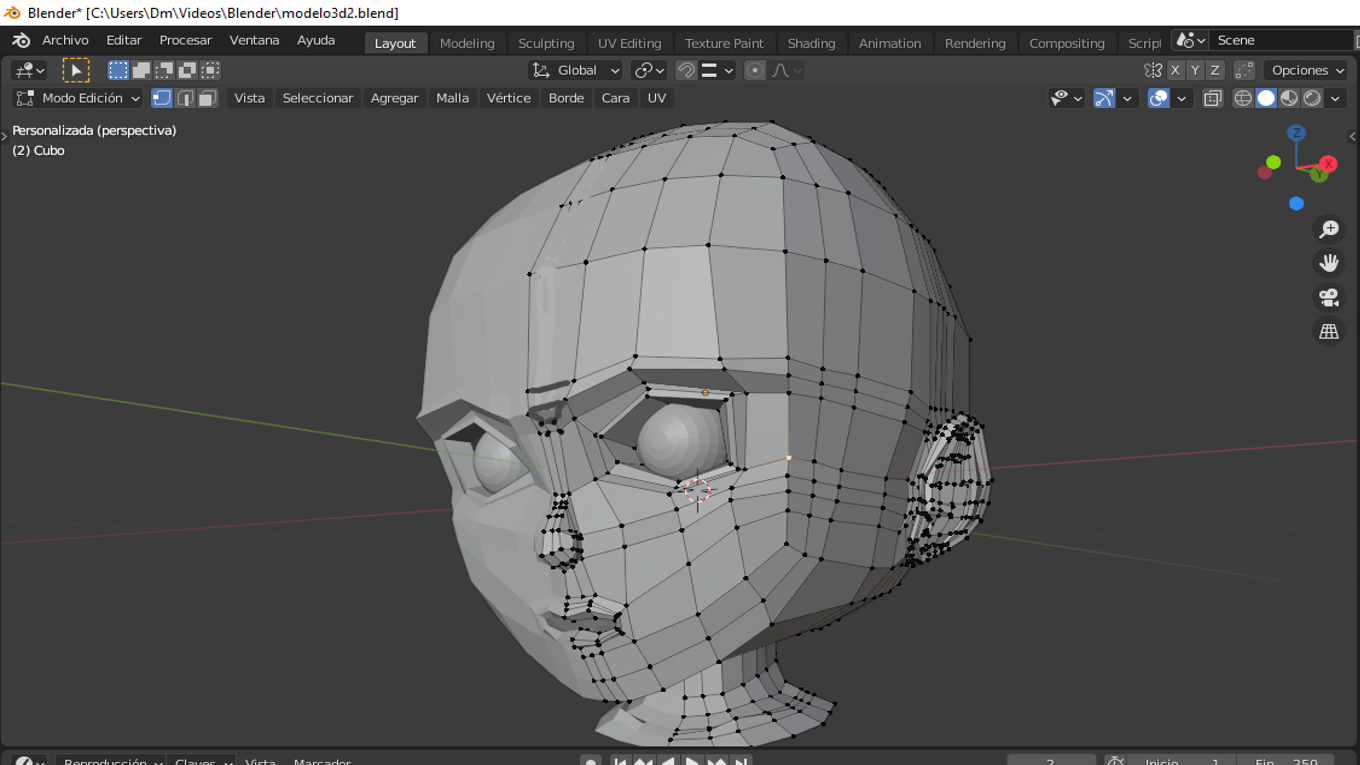Click the pan view hand icon
Viewport: 1360px width, 765px height.
pyautogui.click(x=1328, y=263)
